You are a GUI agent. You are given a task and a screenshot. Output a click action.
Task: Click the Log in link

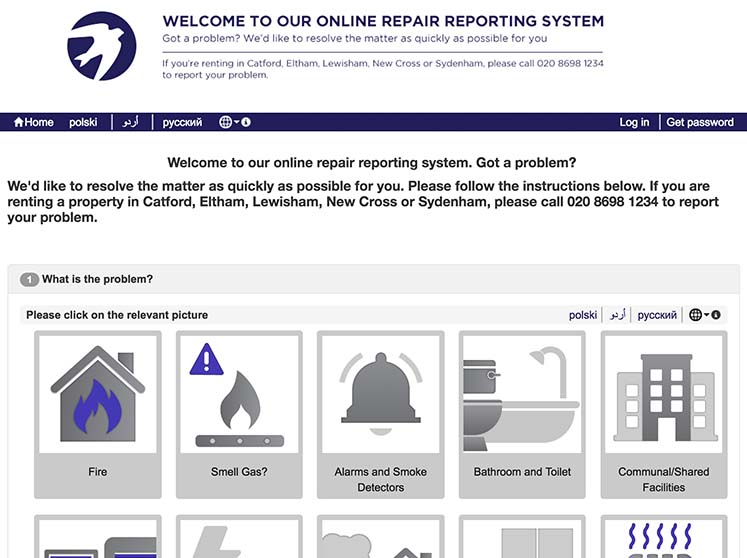tap(634, 122)
